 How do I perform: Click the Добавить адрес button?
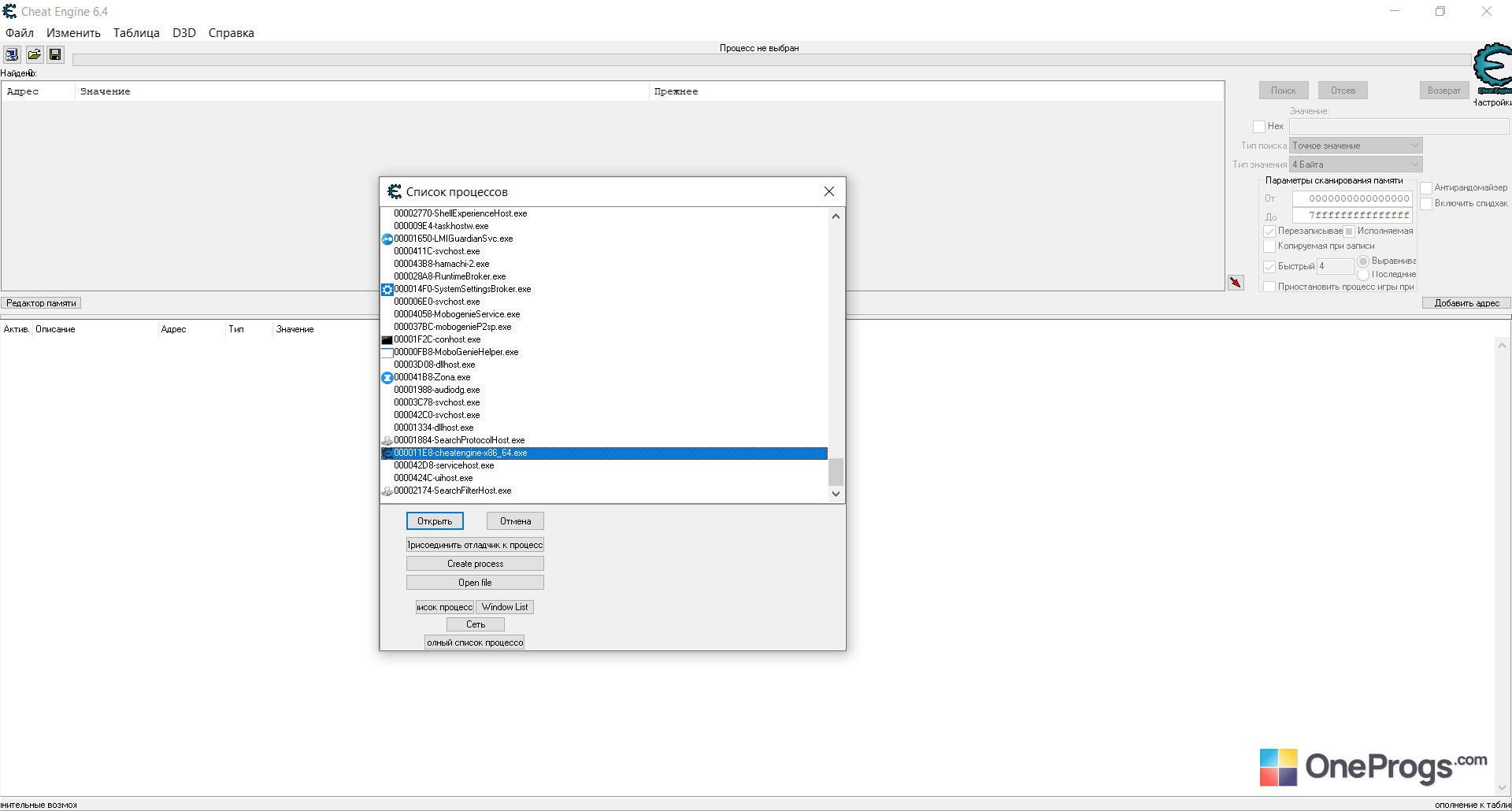1466,303
